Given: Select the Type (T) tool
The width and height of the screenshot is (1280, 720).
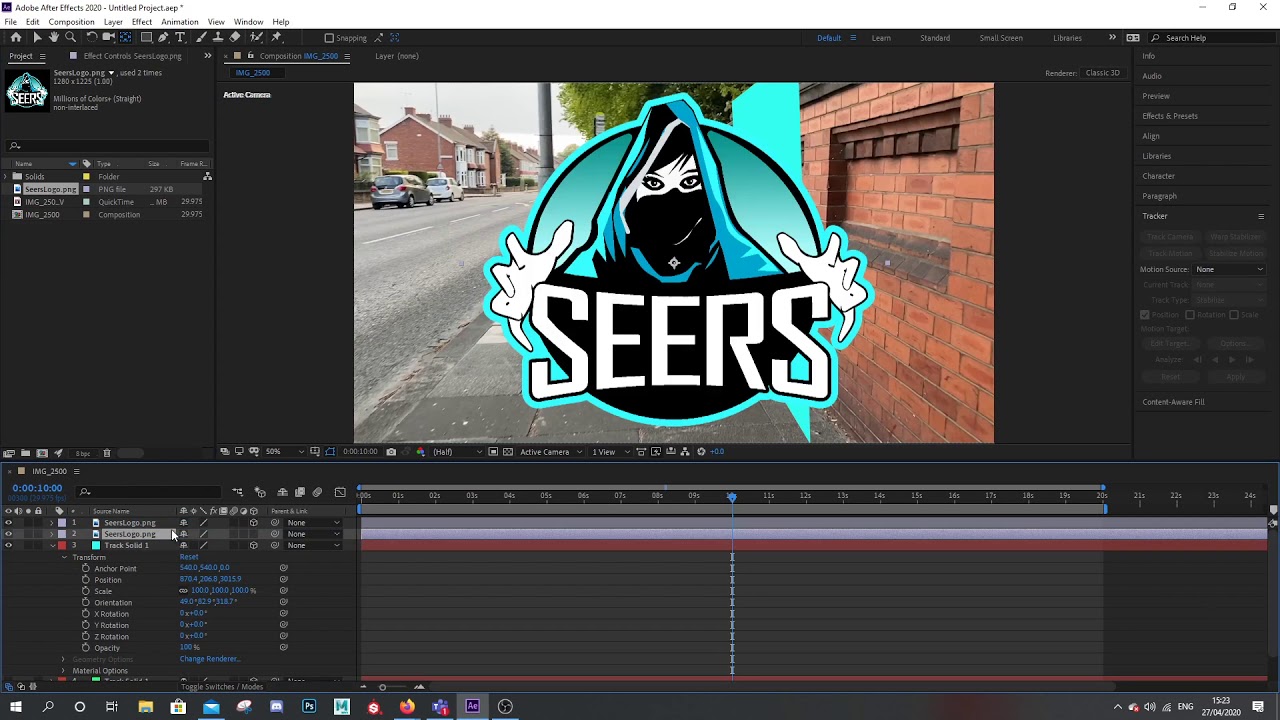Looking at the screenshot, I should [x=180, y=37].
